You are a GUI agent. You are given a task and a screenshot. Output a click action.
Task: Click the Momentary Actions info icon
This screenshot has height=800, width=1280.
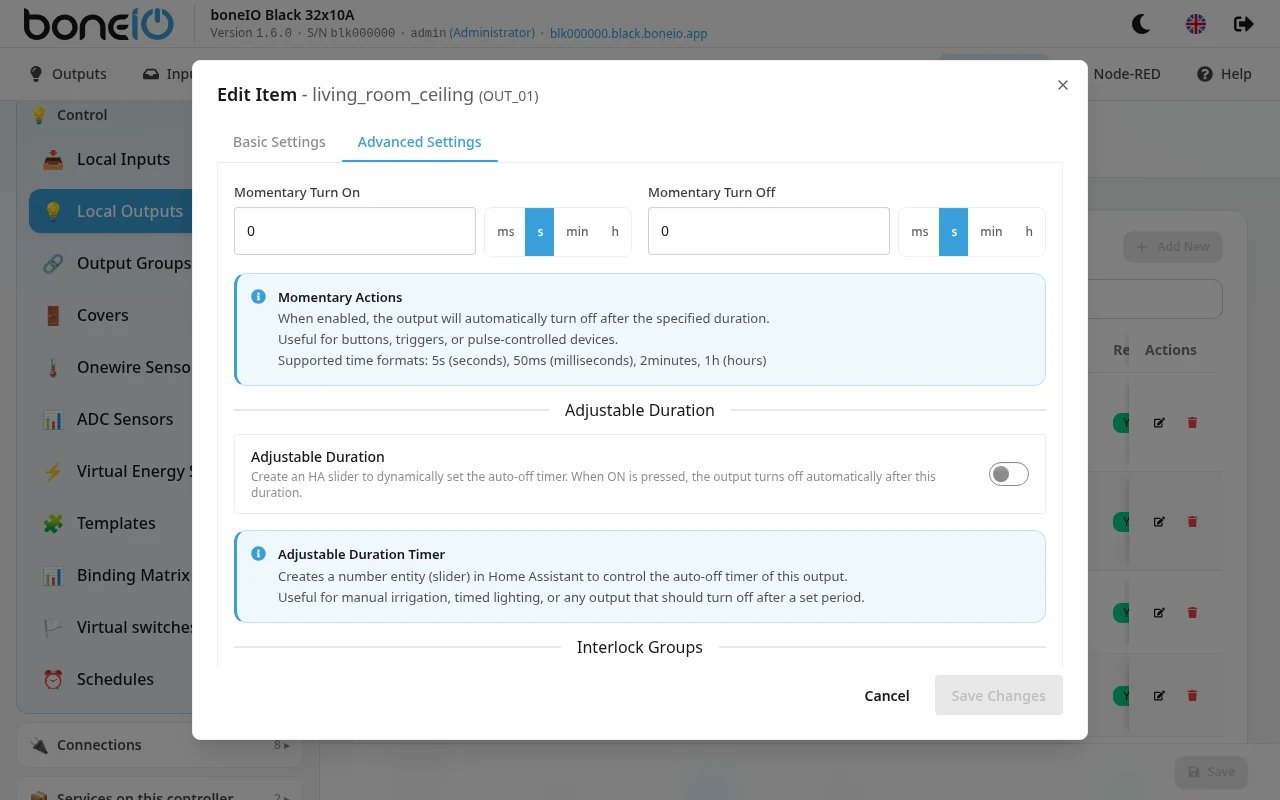coord(258,297)
